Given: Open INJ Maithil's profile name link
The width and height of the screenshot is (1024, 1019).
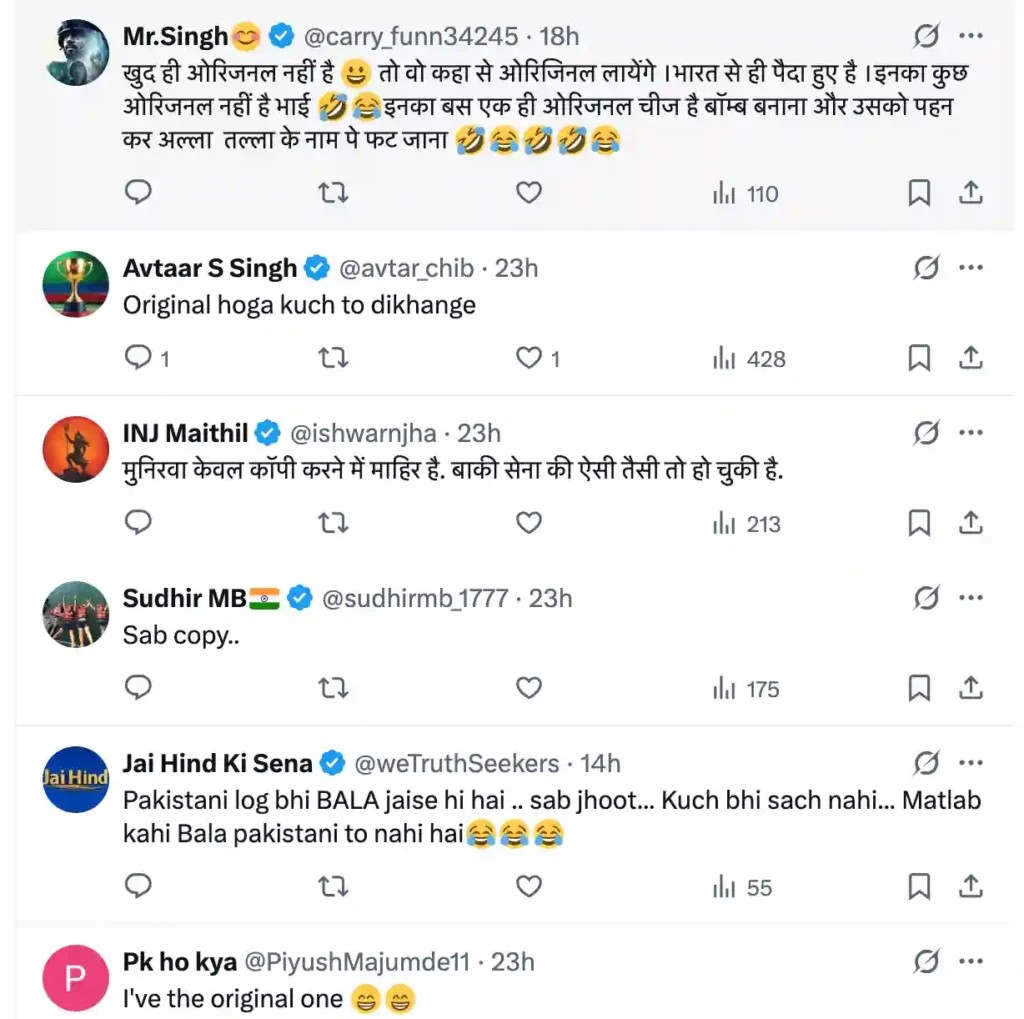Looking at the screenshot, I should (185, 433).
